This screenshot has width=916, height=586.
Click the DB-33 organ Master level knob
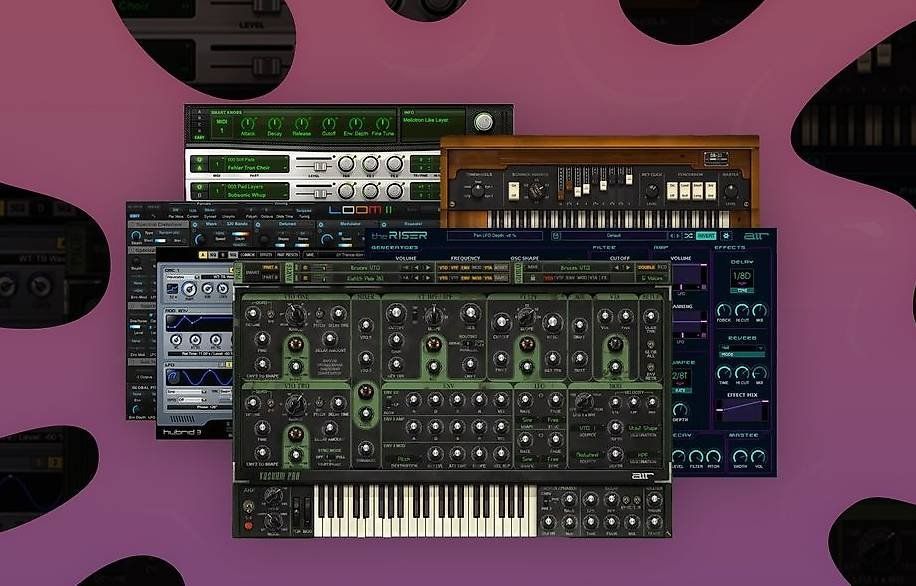pyautogui.click(x=730, y=191)
